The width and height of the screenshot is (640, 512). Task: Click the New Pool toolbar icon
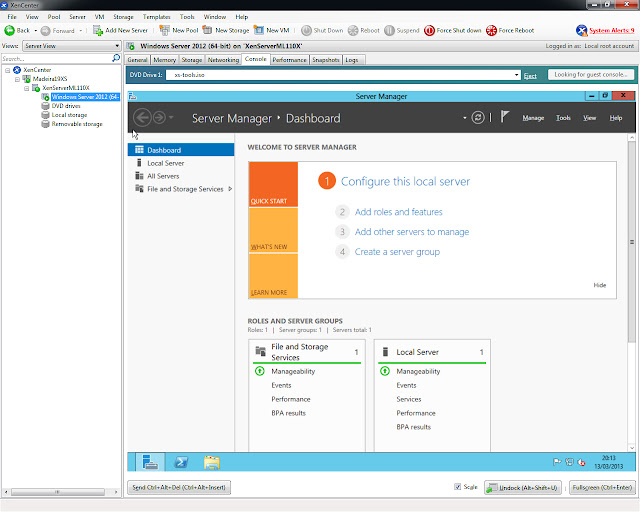(x=164, y=30)
